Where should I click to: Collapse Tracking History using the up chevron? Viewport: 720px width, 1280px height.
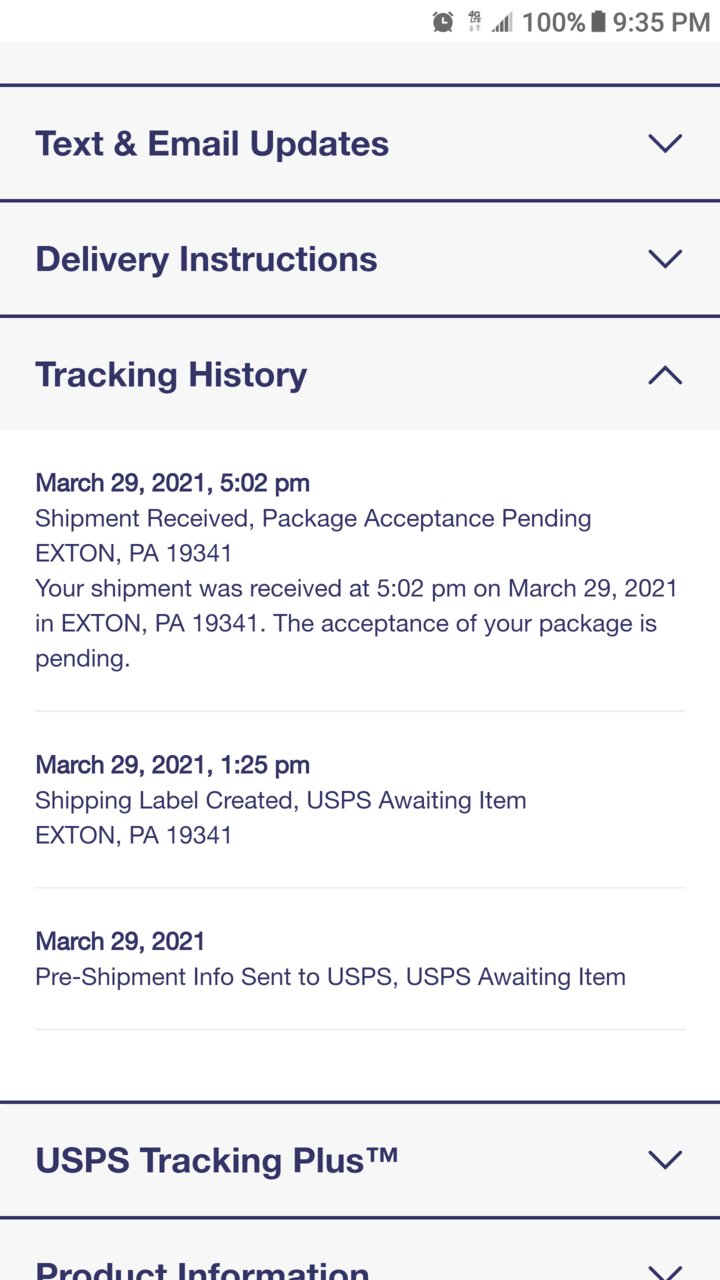(665, 375)
